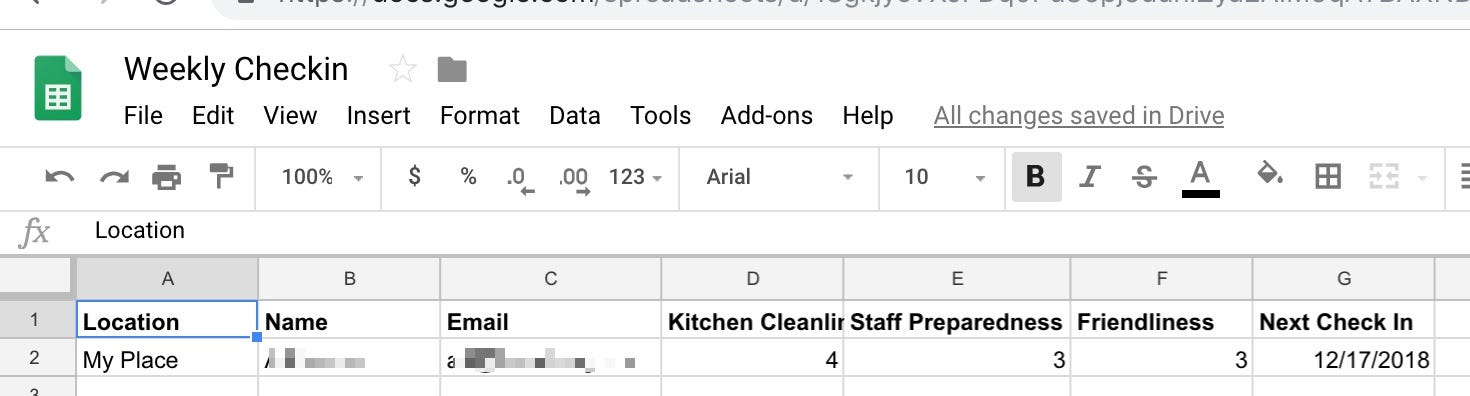This screenshot has height=396, width=1470.
Task: Open the 100% zoom dropdown
Action: click(x=322, y=177)
